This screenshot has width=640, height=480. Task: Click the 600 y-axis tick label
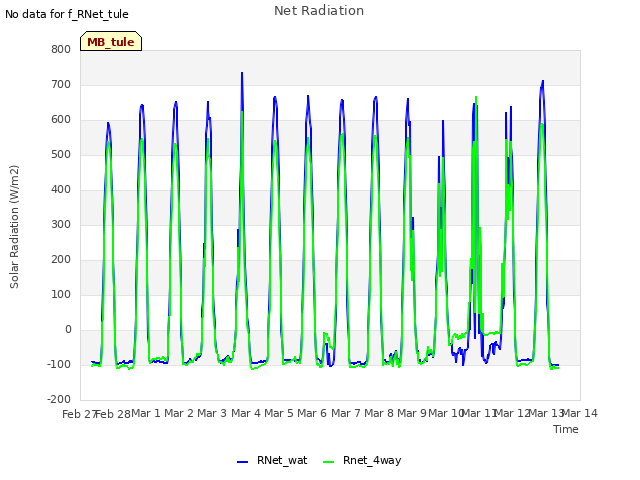pos(61,120)
